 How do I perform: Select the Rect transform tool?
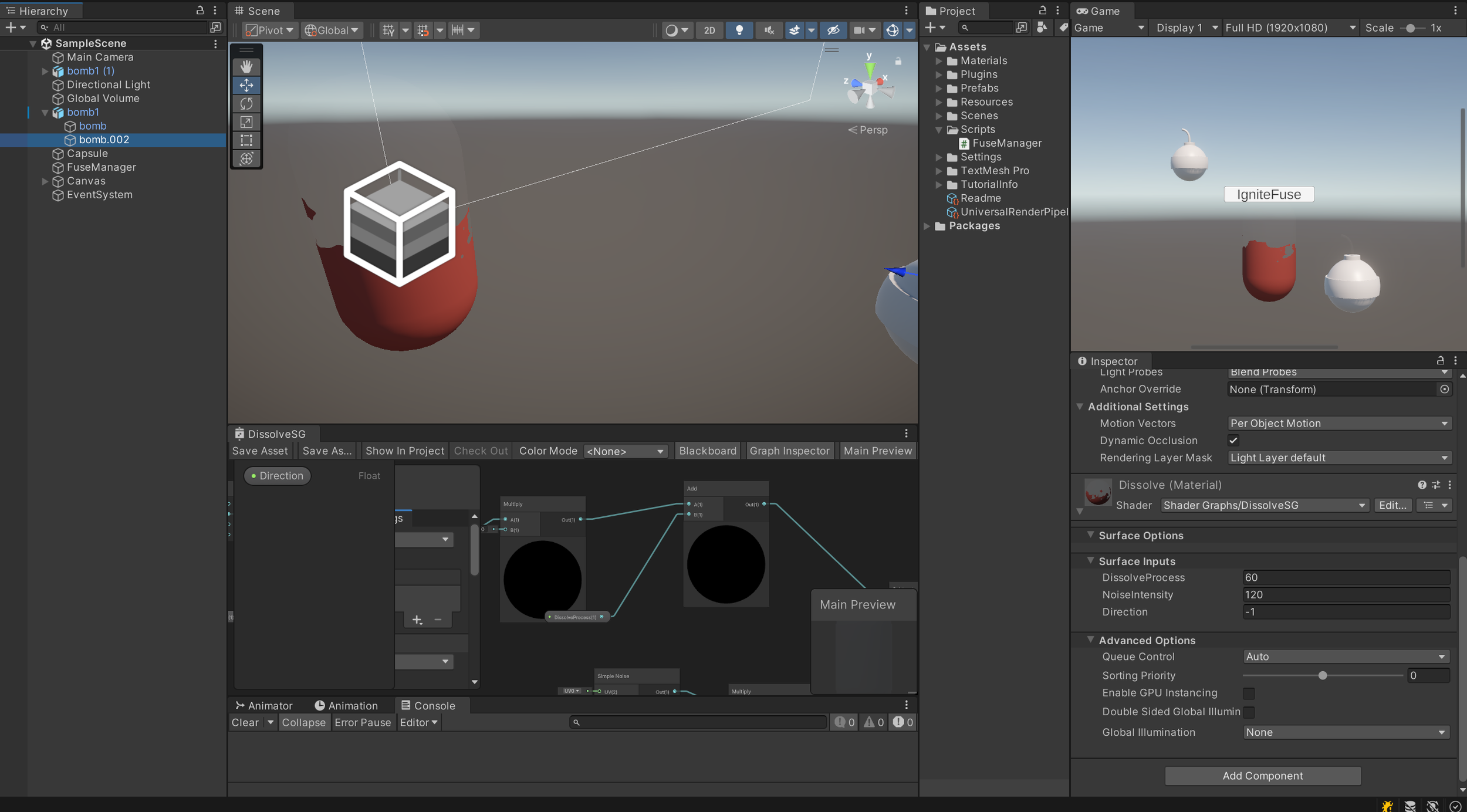click(x=246, y=140)
